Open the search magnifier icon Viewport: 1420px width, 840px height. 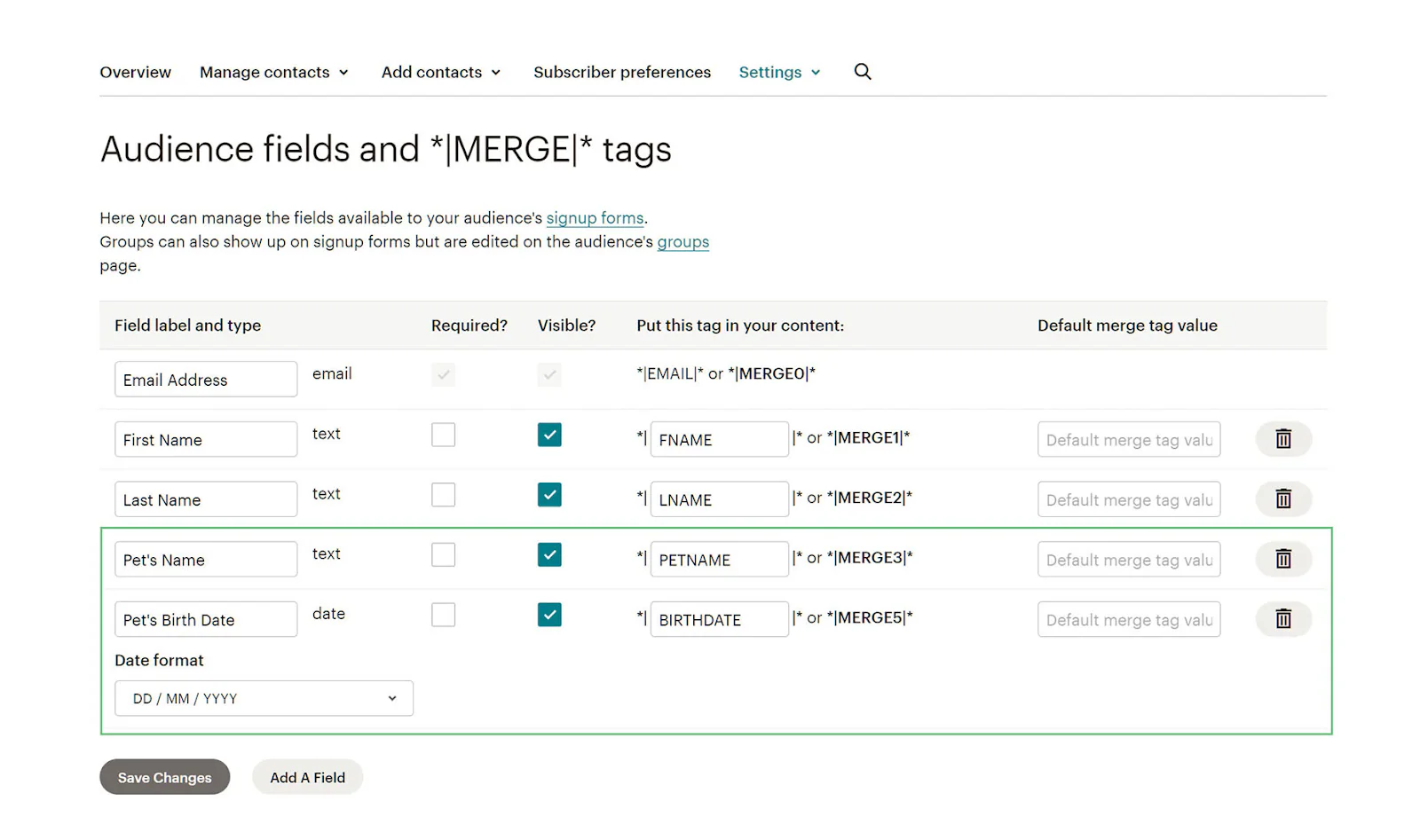pyautogui.click(x=863, y=72)
